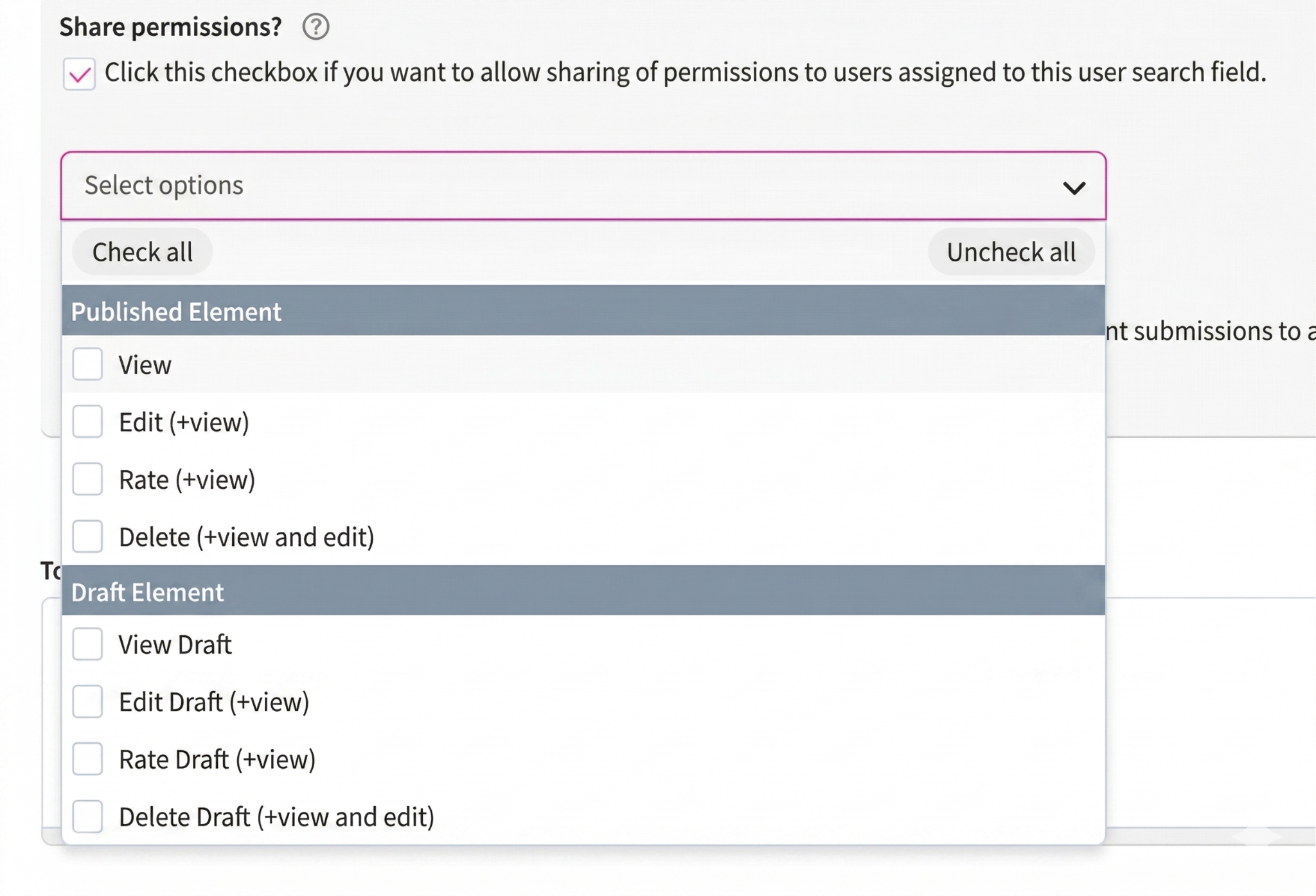The height and width of the screenshot is (896, 1316).
Task: Enable the View permission checkbox
Action: coord(87,364)
